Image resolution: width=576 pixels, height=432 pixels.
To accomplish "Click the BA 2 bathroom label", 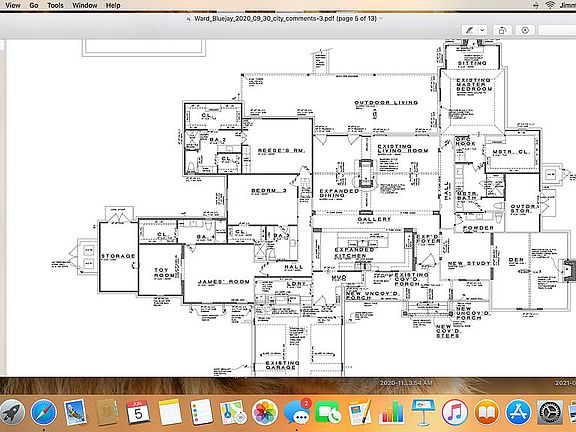I will tap(217, 140).
